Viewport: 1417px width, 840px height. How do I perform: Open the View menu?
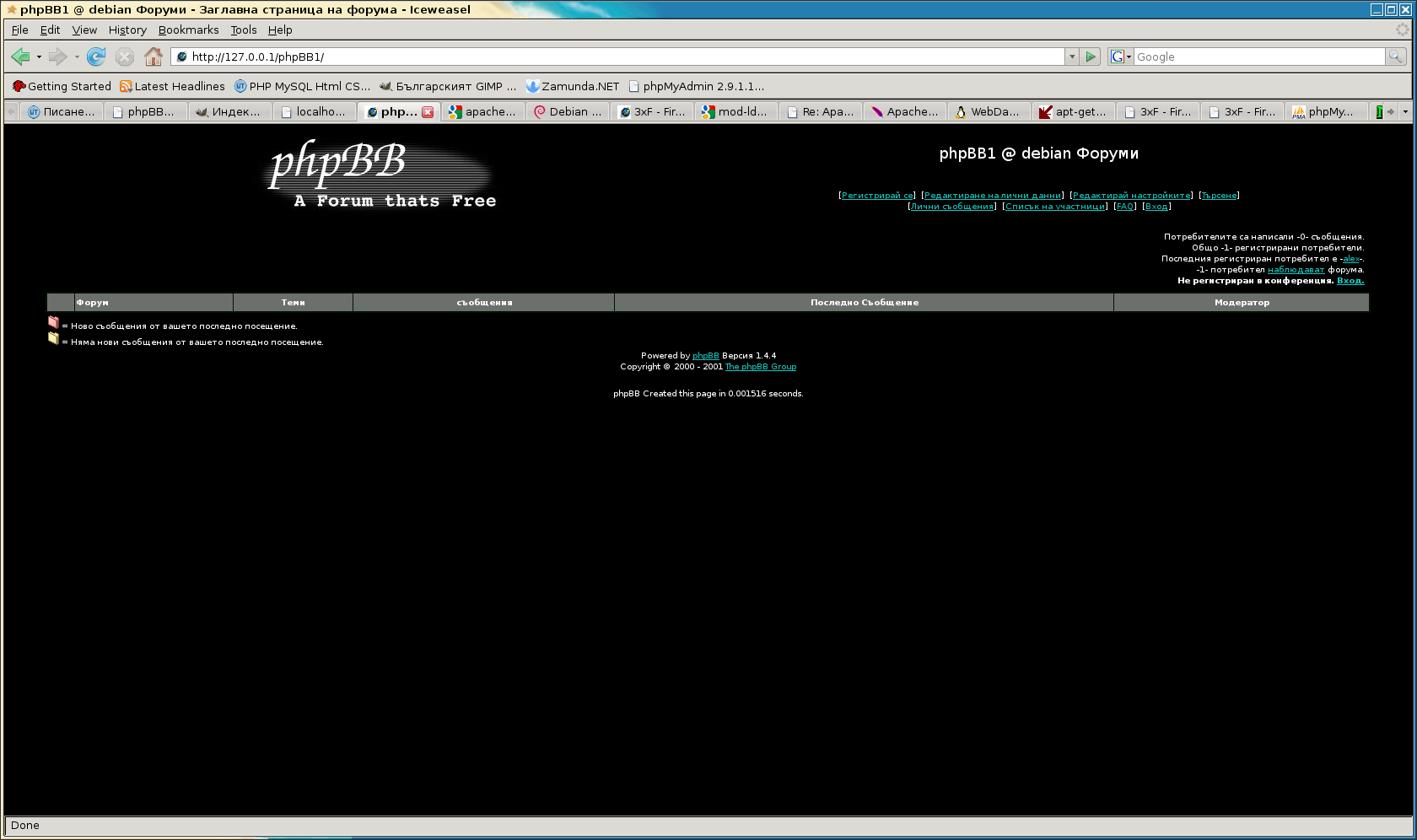[84, 30]
